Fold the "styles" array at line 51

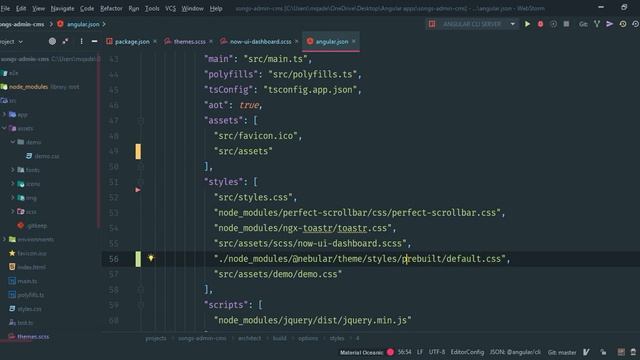click(140, 182)
